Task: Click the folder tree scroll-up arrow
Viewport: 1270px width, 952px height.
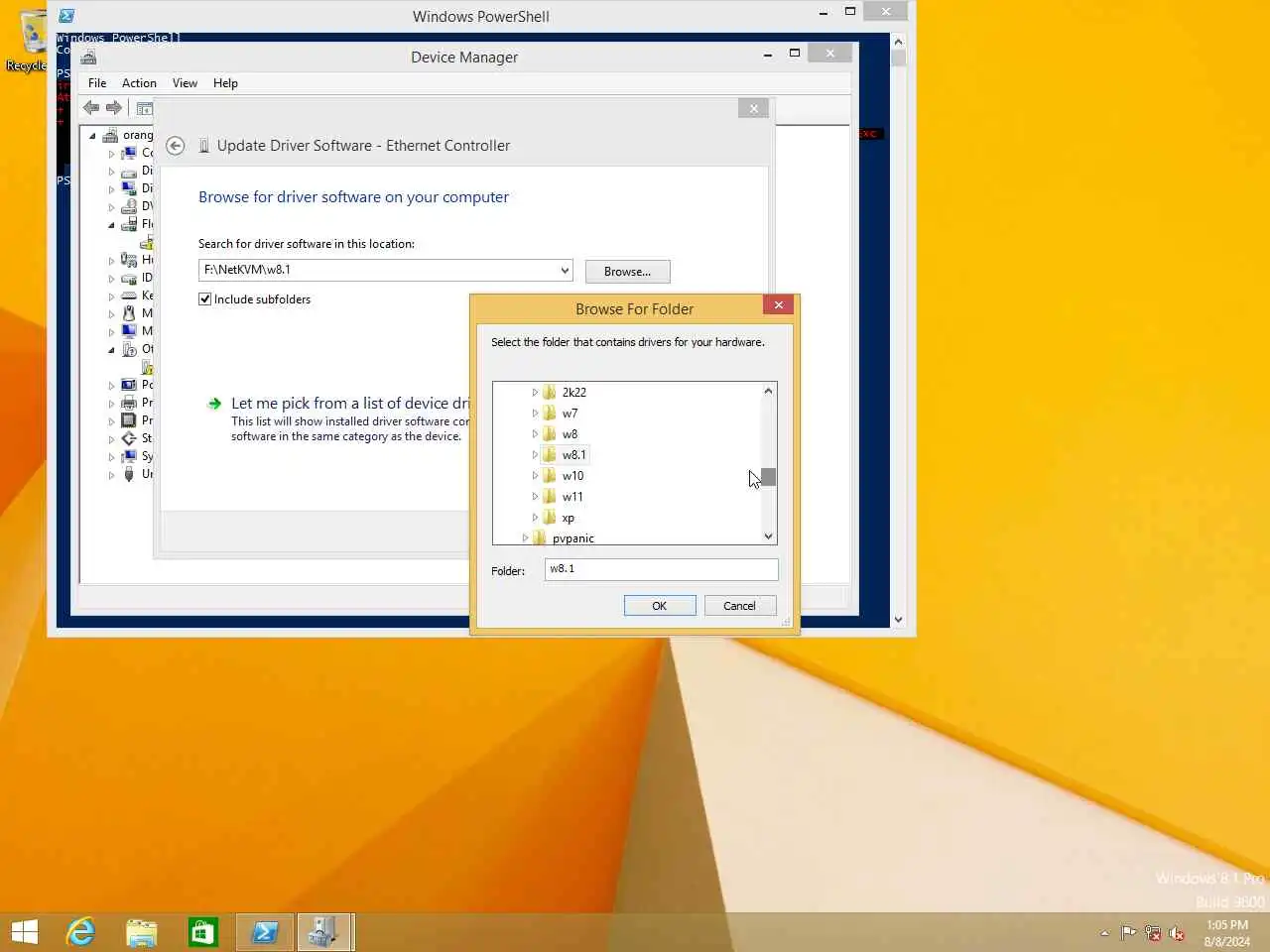Action: coord(769,391)
